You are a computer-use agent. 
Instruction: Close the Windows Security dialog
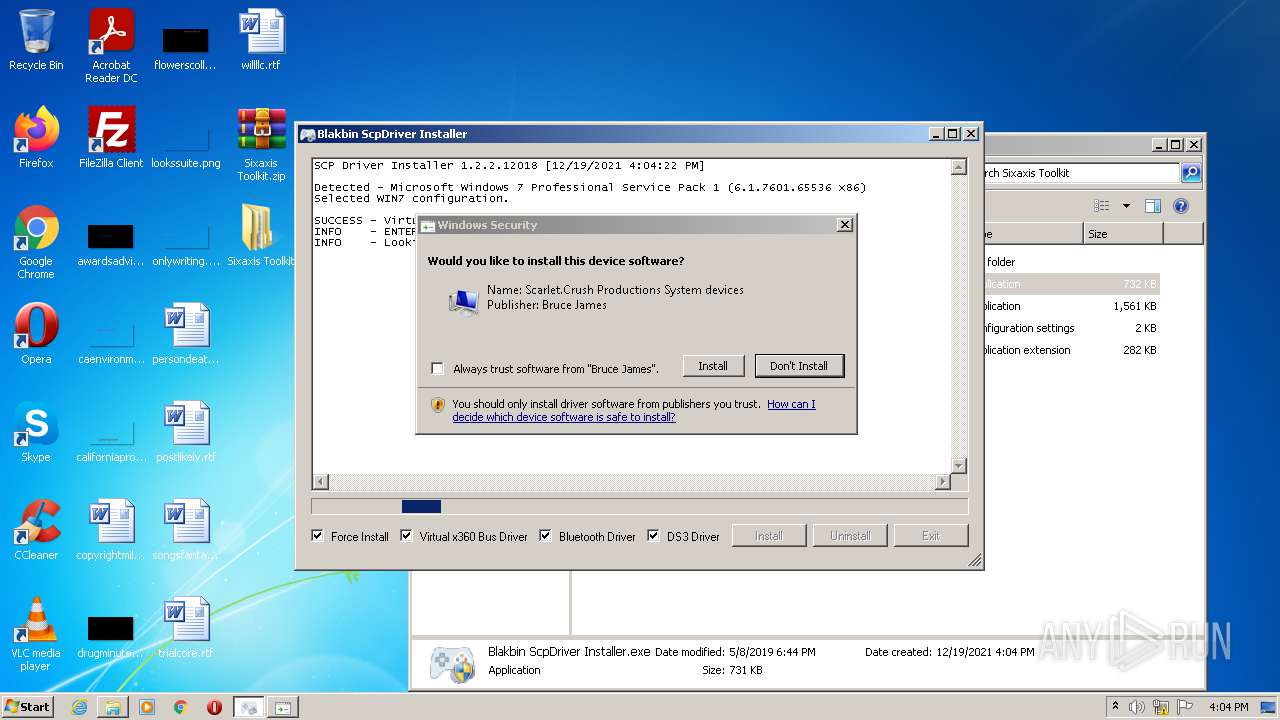tap(845, 225)
